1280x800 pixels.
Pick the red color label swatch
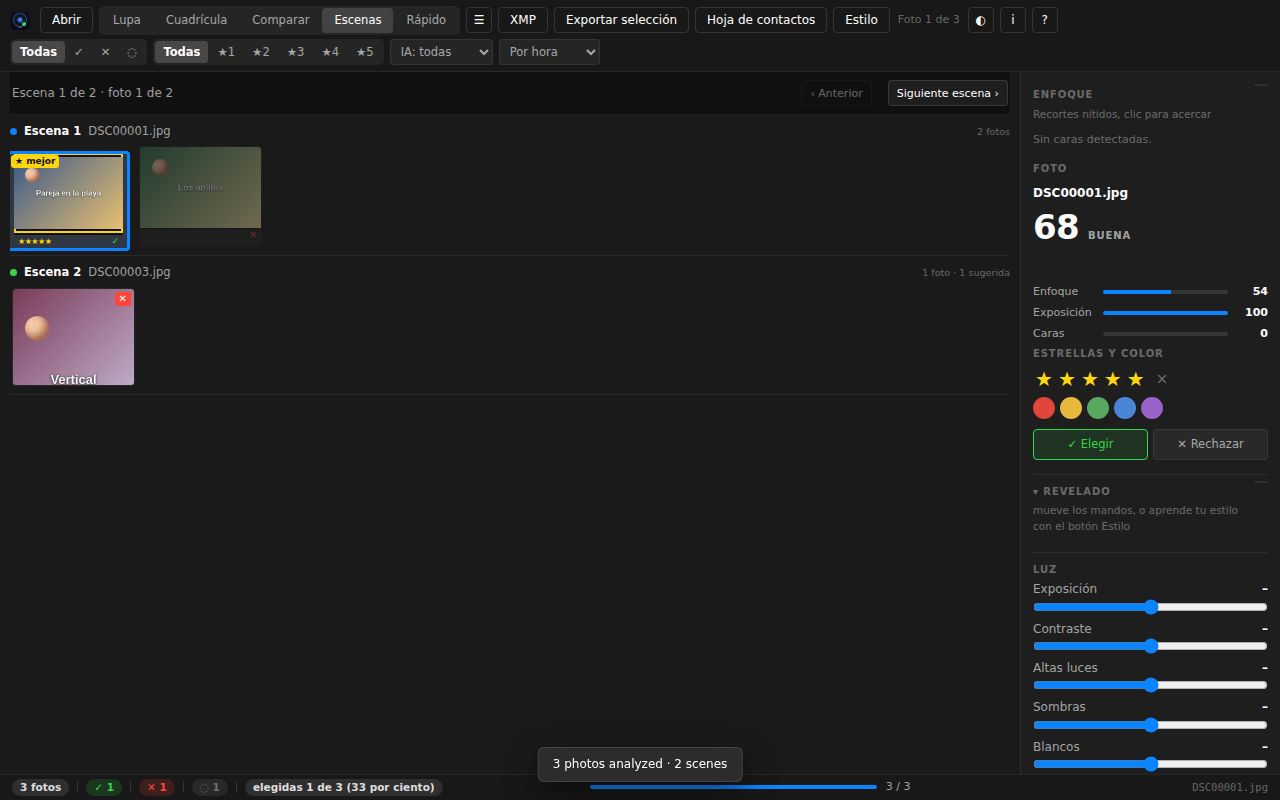point(1044,408)
